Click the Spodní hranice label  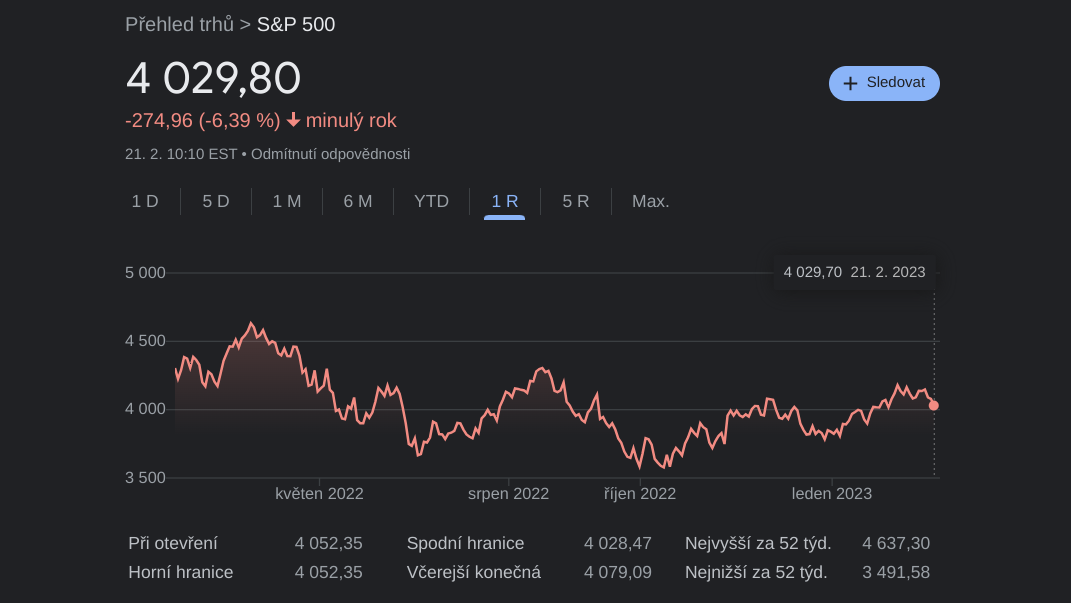465,544
